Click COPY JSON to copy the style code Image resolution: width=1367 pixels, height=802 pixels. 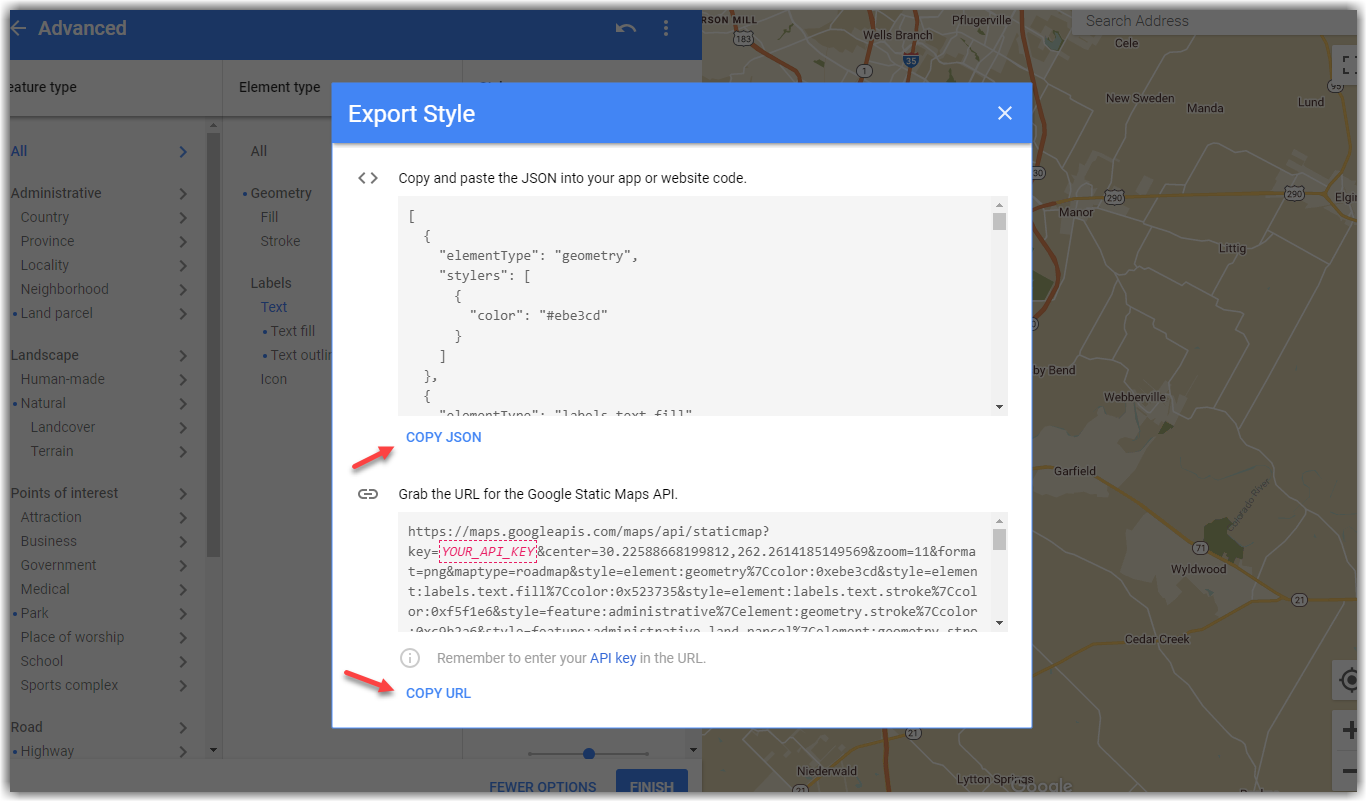[443, 437]
